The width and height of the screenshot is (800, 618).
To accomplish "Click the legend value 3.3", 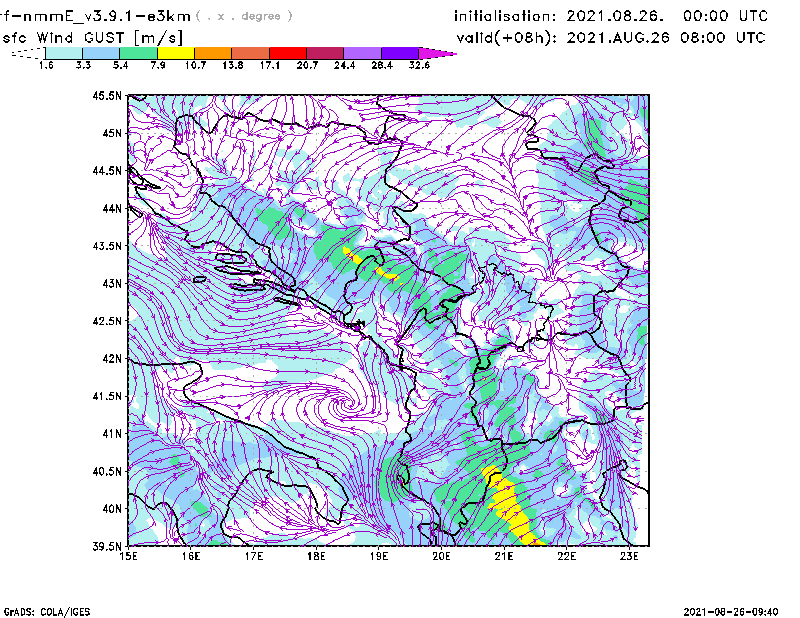I will pos(83,65).
